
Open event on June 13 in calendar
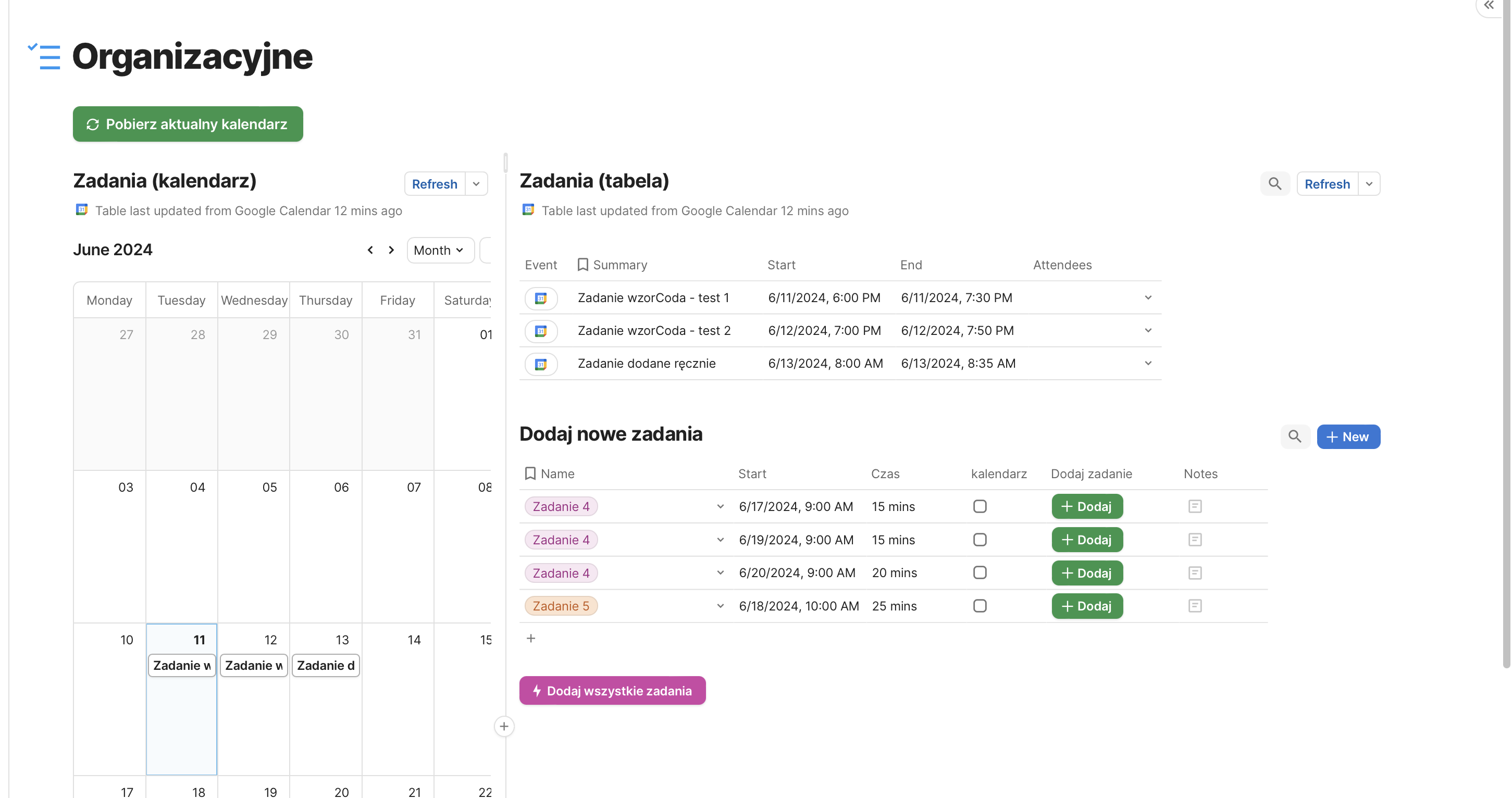(x=326, y=665)
